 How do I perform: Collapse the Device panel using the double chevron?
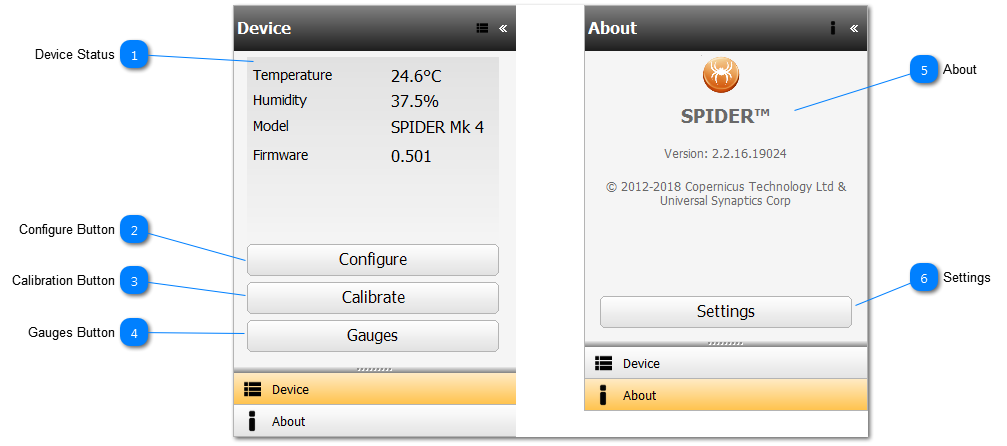tap(503, 29)
